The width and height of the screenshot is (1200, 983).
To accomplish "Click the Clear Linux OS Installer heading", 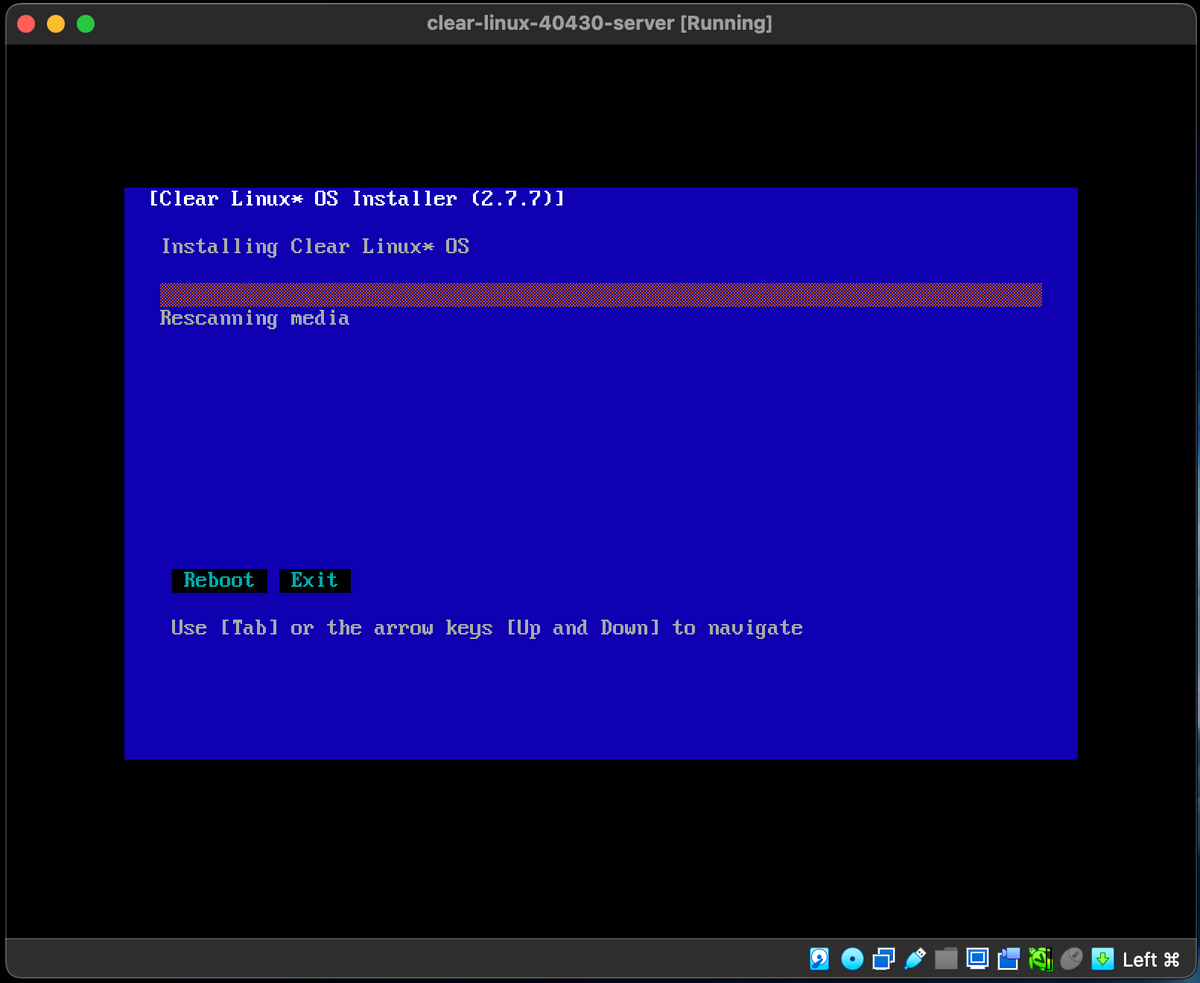I will [x=356, y=198].
